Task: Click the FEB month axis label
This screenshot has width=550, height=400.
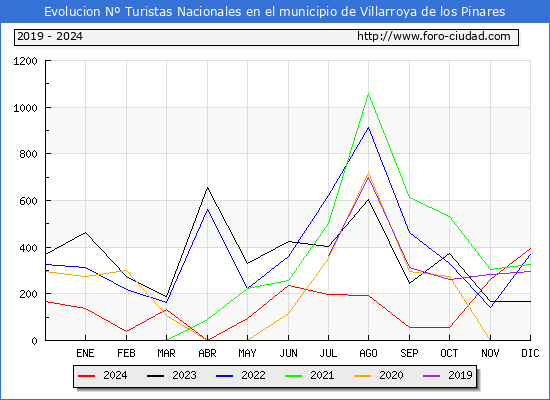Action: point(126,353)
